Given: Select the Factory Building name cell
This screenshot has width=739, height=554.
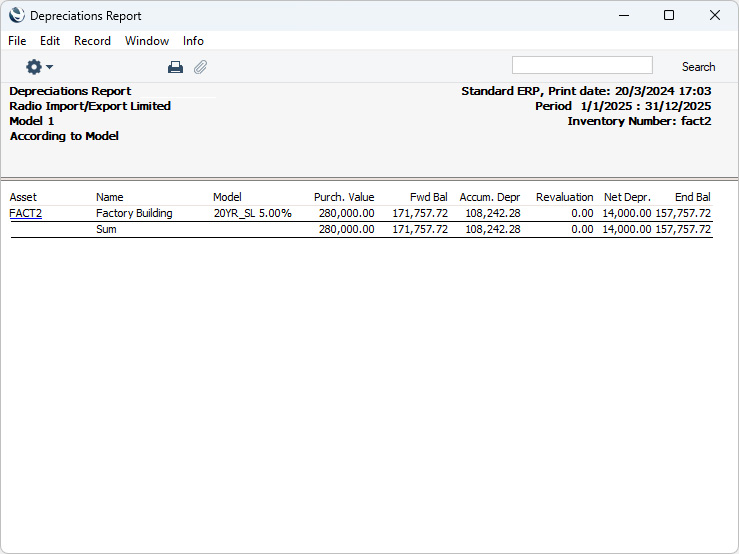Looking at the screenshot, I should [x=134, y=213].
